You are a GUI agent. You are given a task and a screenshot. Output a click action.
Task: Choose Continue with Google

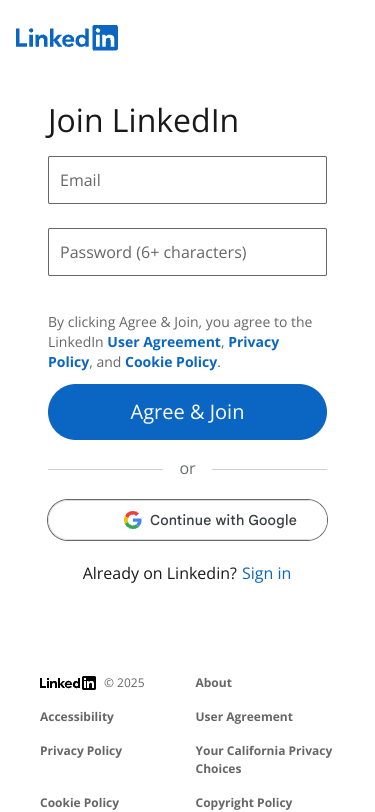click(x=188, y=520)
